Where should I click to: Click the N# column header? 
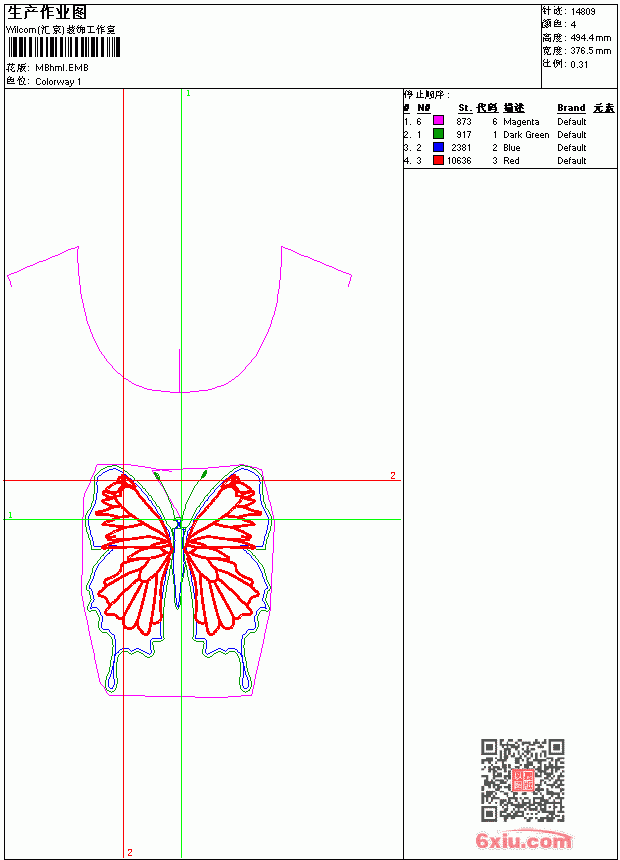point(424,108)
